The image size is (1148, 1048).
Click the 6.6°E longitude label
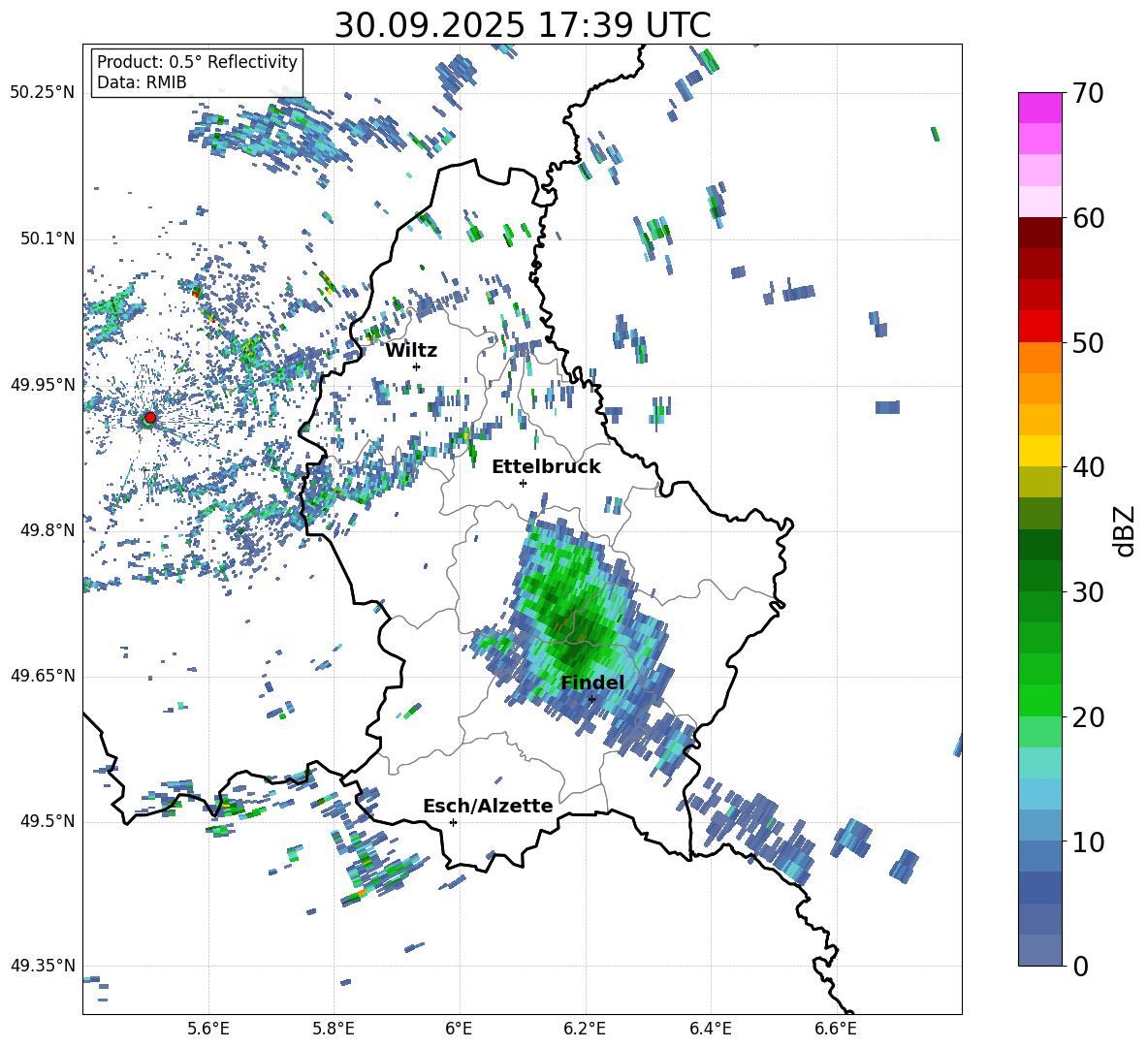(836, 1029)
